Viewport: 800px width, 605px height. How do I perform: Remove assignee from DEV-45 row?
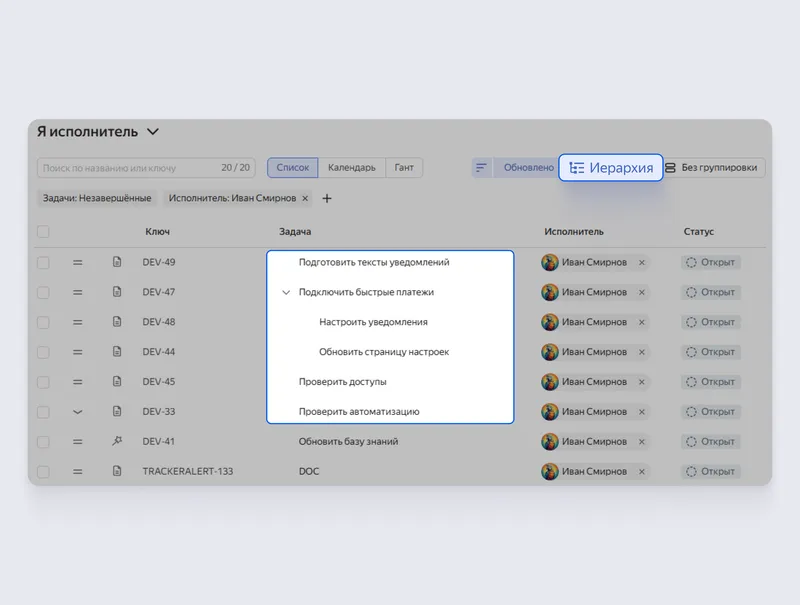[642, 382]
